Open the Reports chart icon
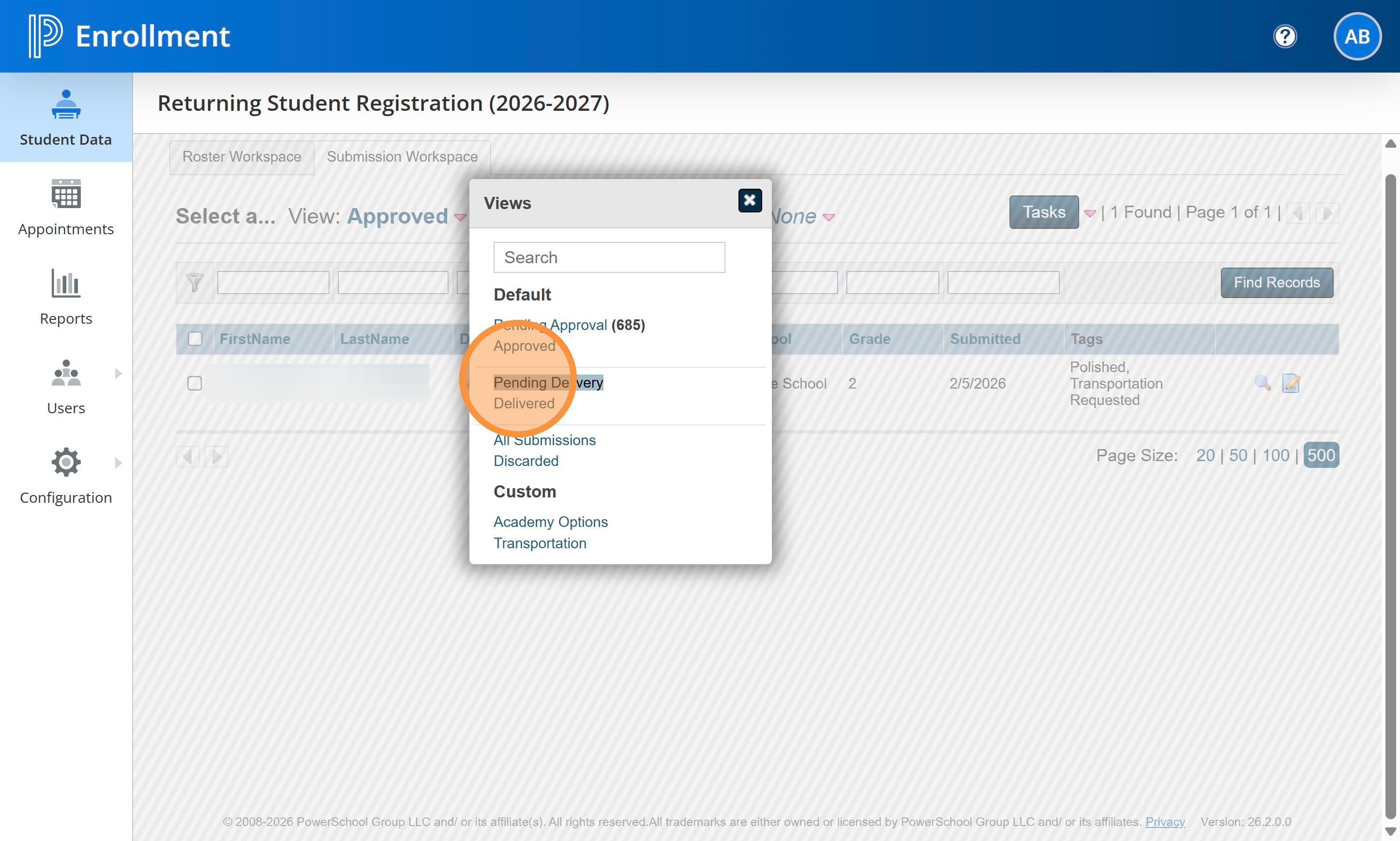 (x=66, y=284)
